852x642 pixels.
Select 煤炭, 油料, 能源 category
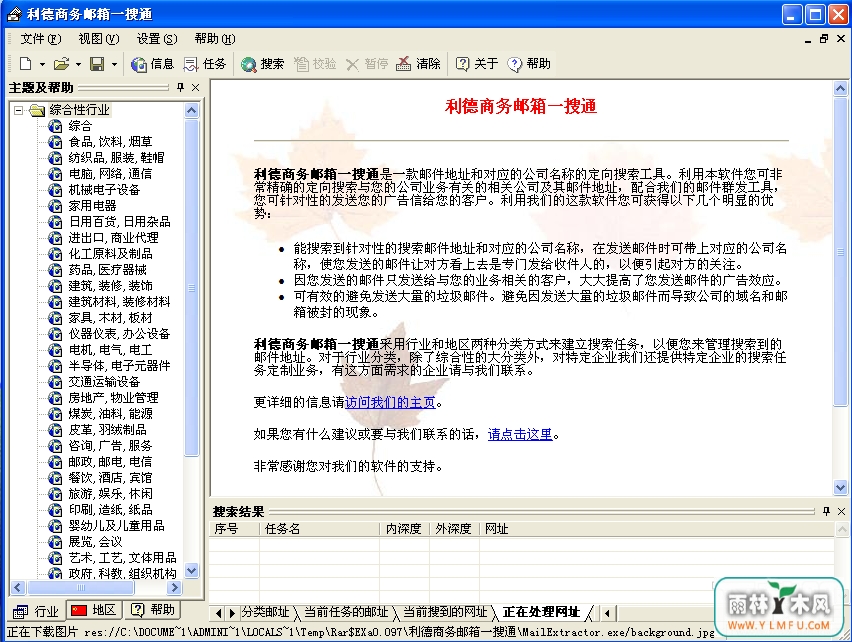tap(110, 414)
